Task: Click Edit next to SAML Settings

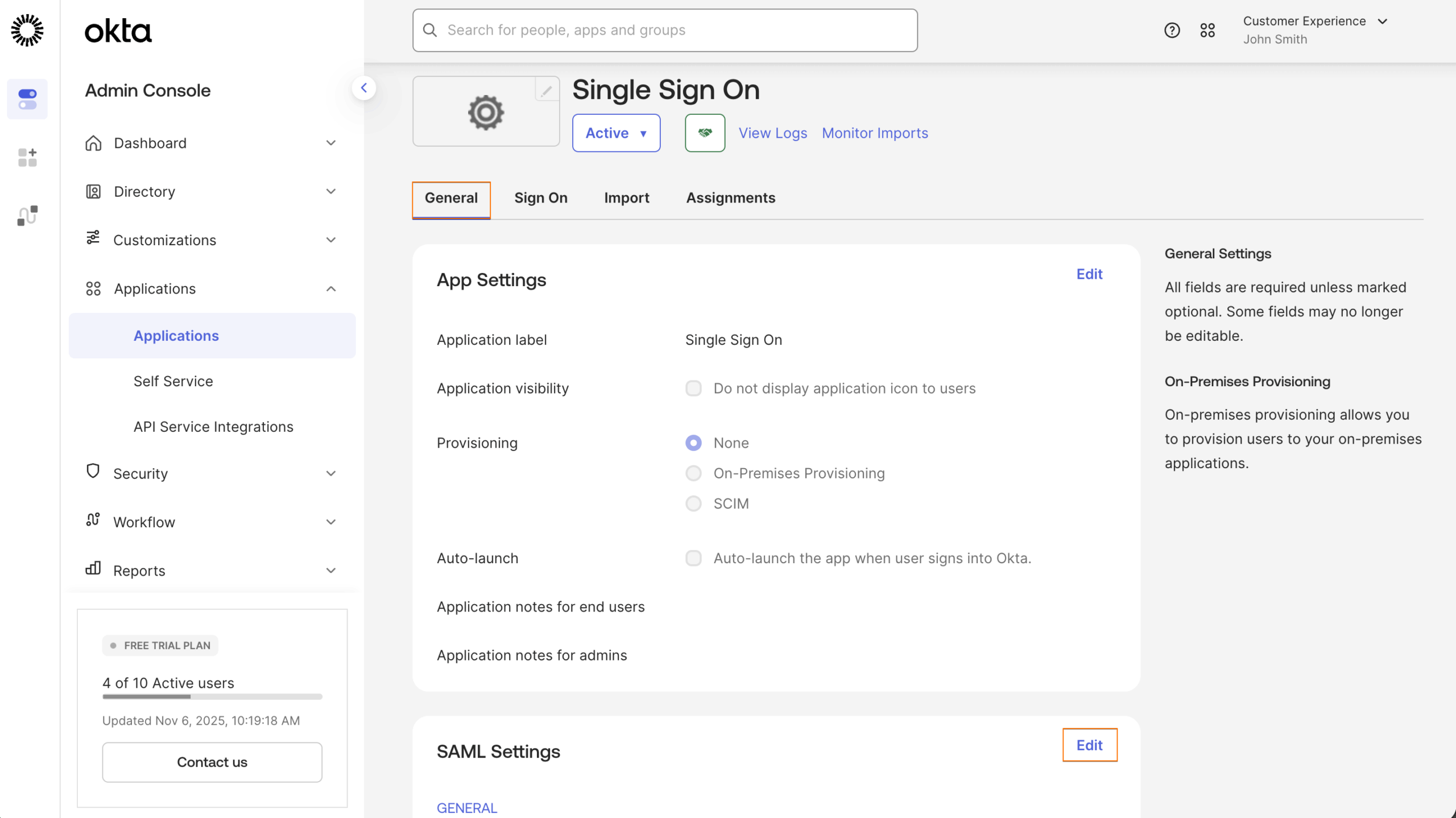Action: (1089, 745)
